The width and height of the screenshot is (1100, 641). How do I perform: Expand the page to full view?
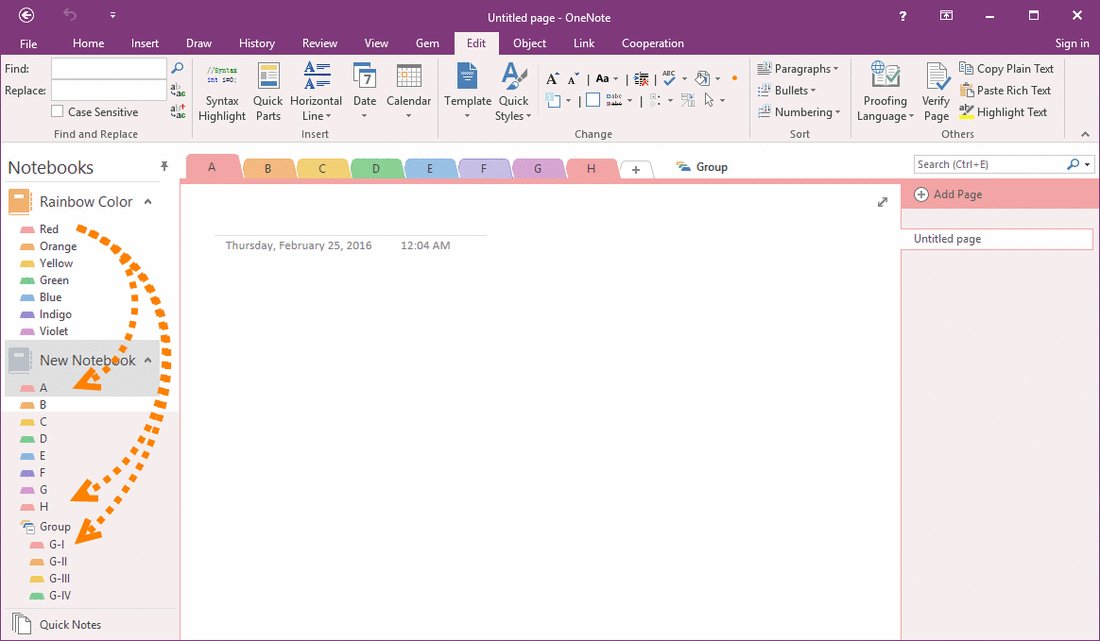tap(883, 202)
